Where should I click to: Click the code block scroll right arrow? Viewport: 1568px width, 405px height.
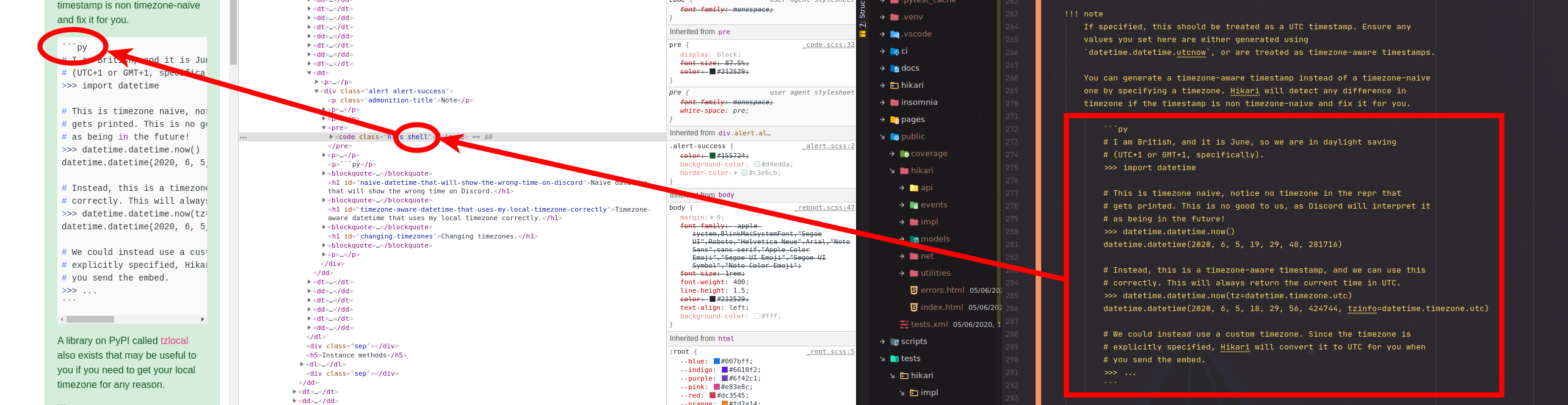pos(203,320)
